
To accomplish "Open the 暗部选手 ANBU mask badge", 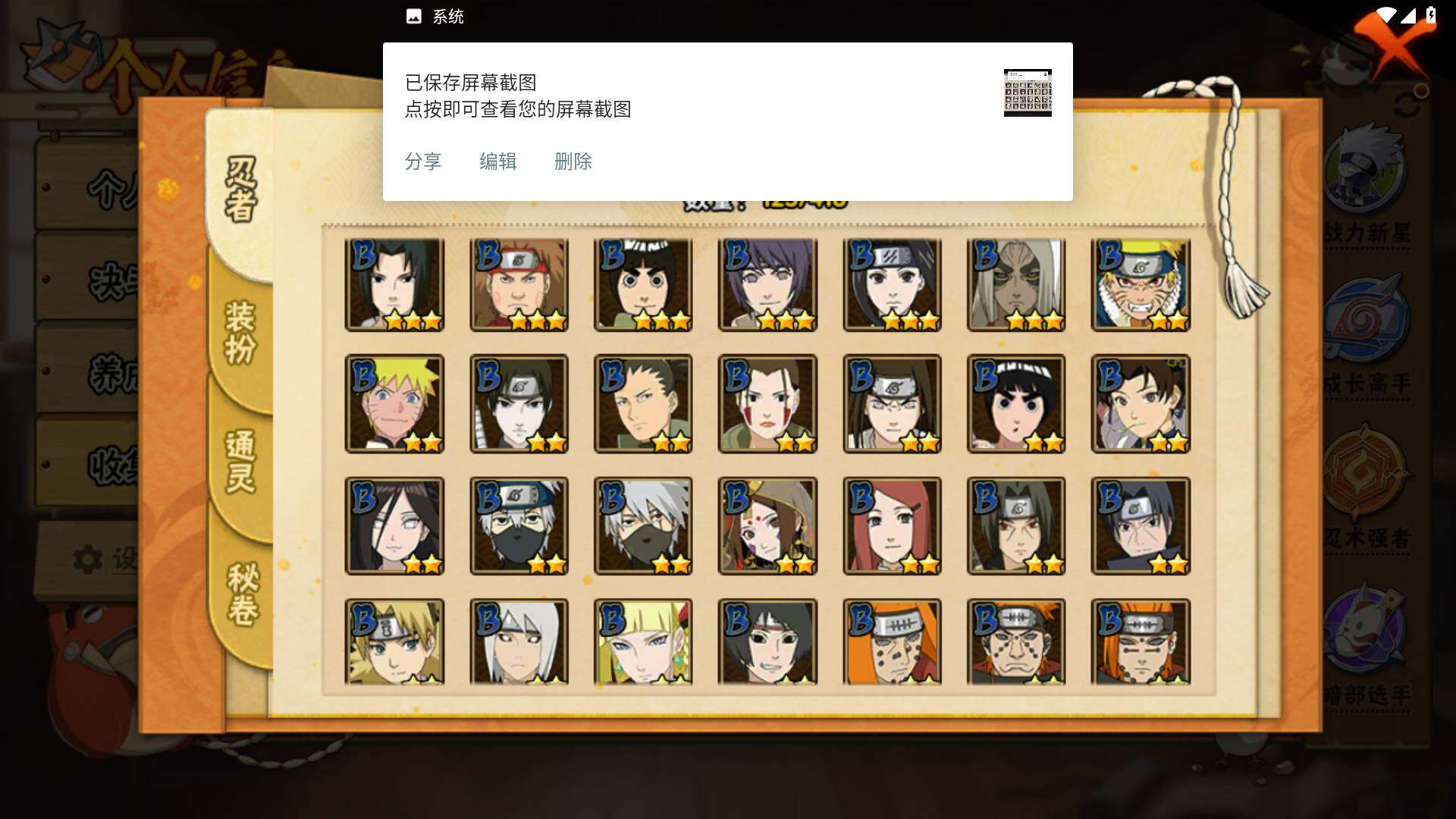I will [1365, 645].
